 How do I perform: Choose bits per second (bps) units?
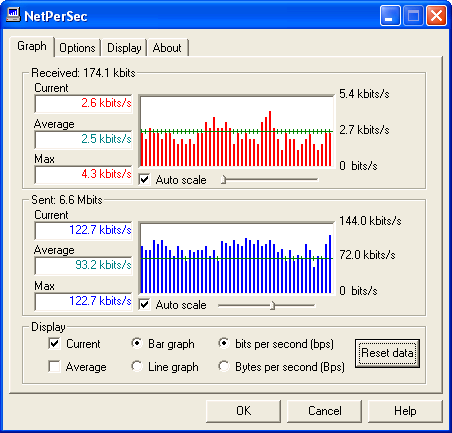click(x=224, y=343)
